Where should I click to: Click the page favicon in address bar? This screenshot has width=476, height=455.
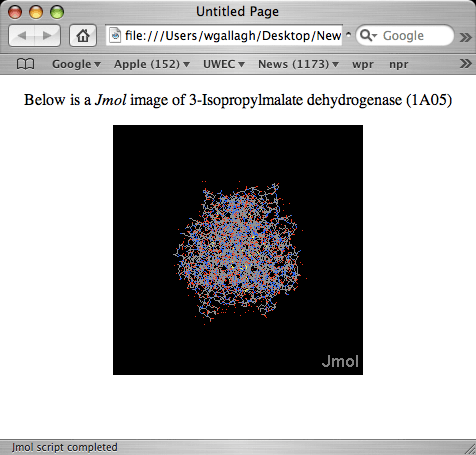click(115, 35)
